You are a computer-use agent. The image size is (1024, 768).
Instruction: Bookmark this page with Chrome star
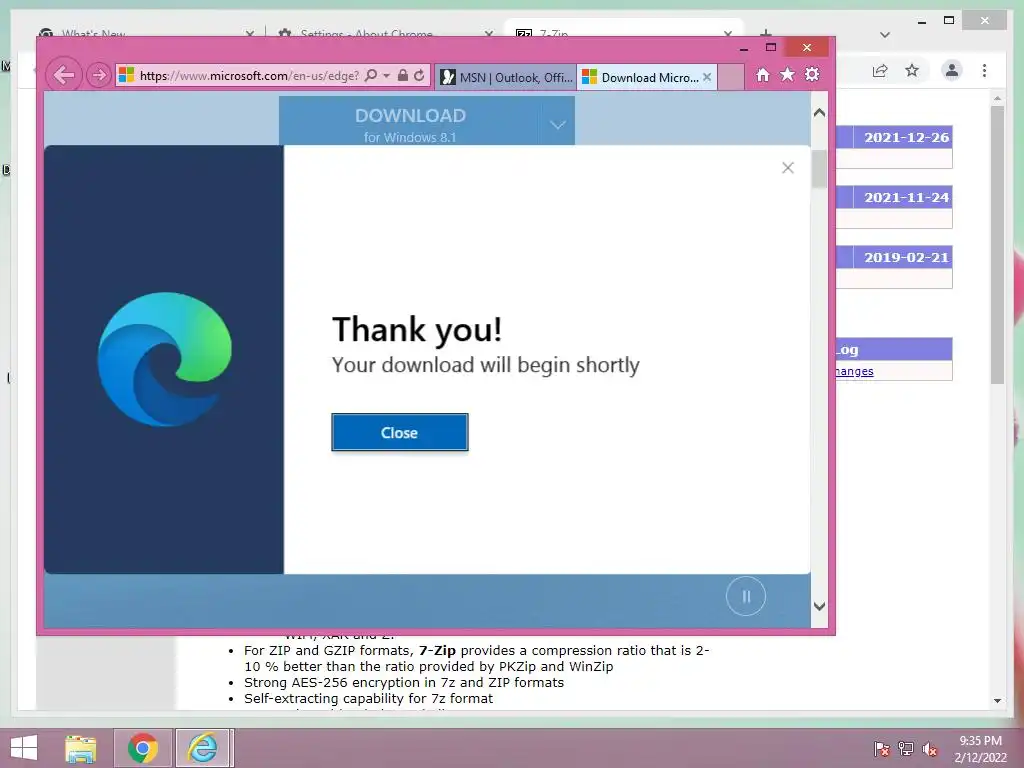click(912, 70)
